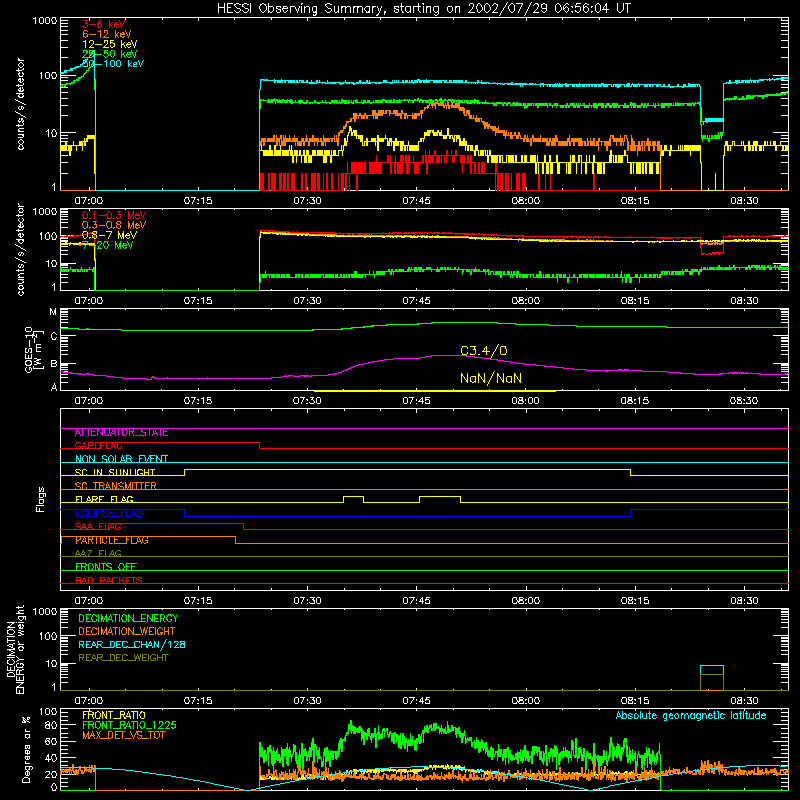Click the GOES-10 vertical axis label
This screenshot has height=800, width=800.
tap(32, 349)
